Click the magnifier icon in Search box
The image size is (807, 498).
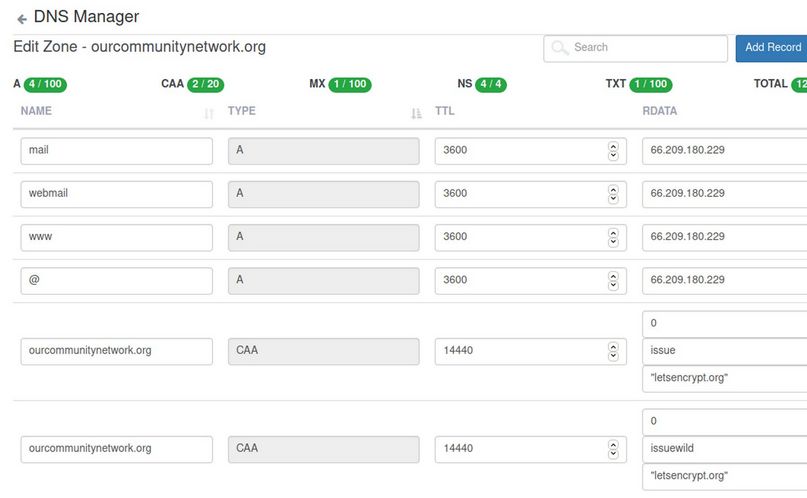coord(560,48)
